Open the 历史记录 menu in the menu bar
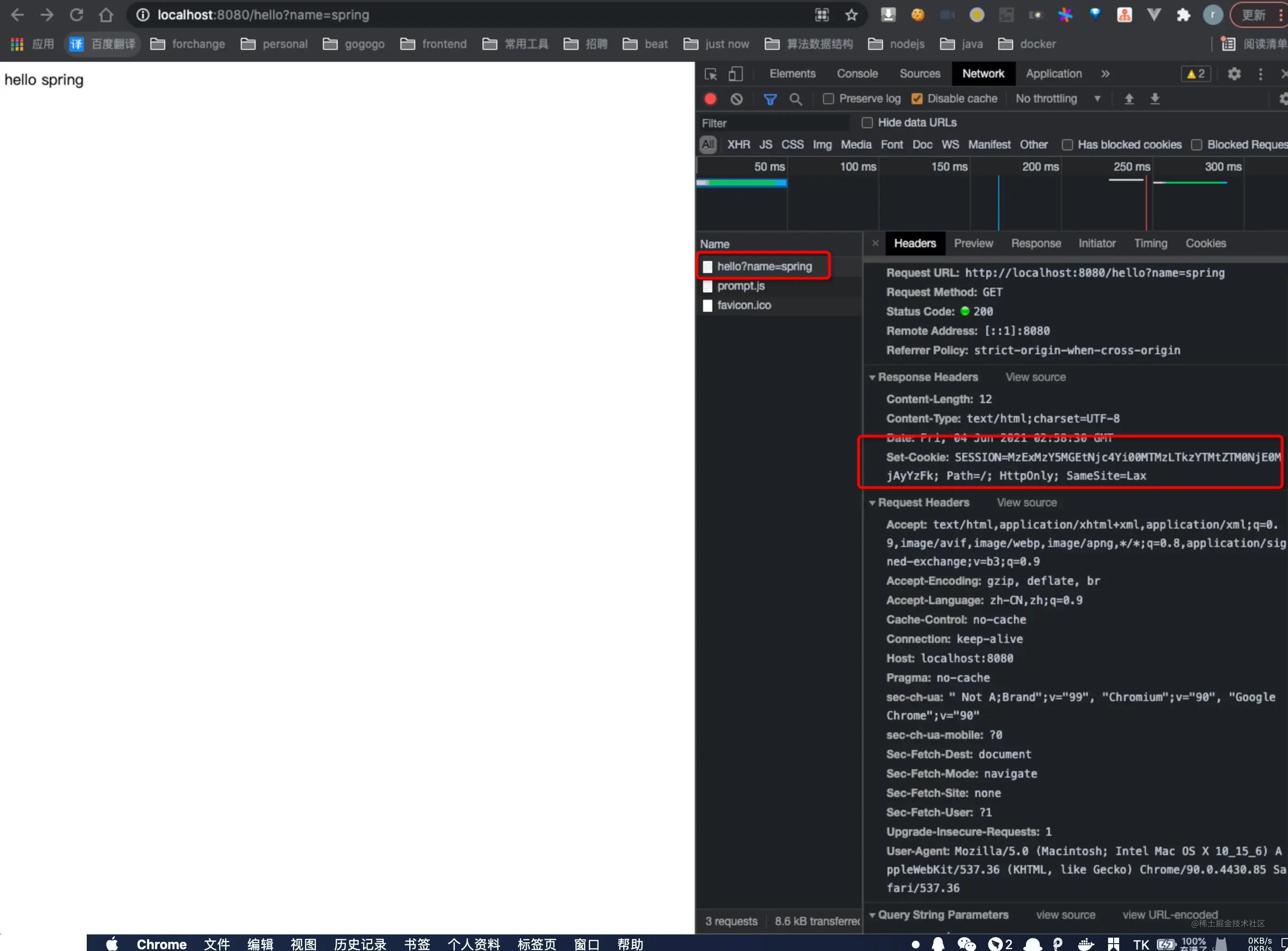 pos(360,944)
